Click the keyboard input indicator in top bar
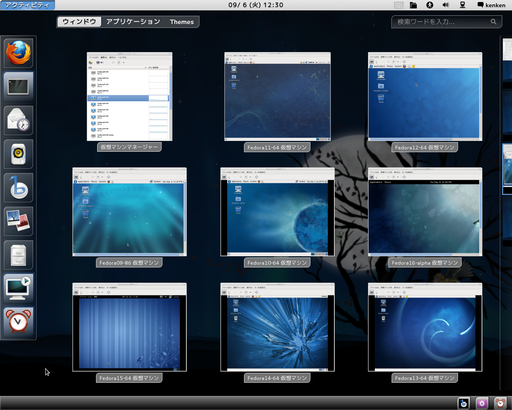The height and width of the screenshot is (410, 512). click(x=398, y=5)
